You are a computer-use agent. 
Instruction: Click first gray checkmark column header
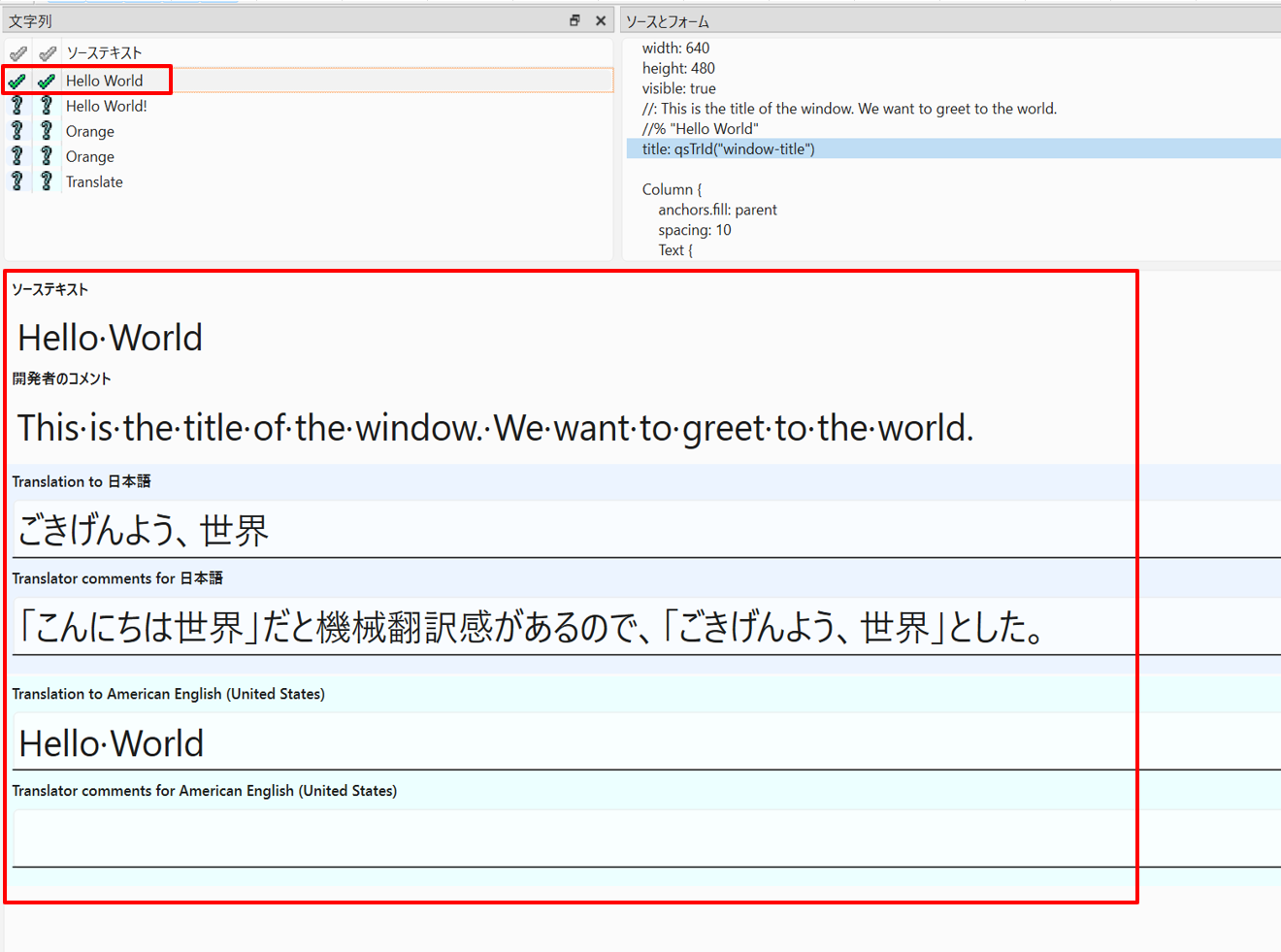[x=17, y=53]
